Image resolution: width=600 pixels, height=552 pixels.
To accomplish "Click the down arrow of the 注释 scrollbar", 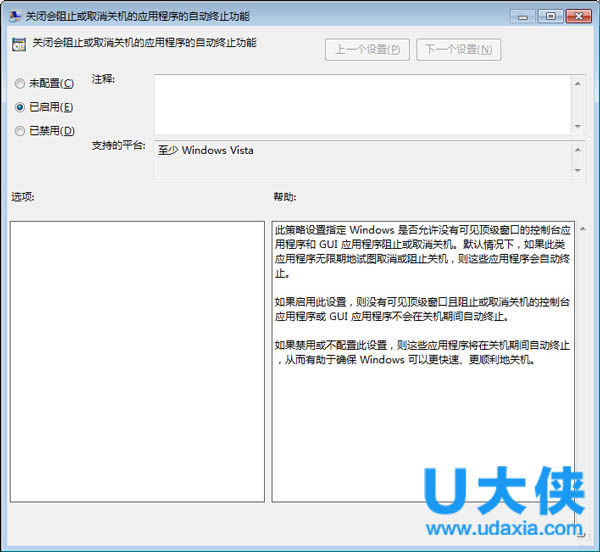I will 577,125.
